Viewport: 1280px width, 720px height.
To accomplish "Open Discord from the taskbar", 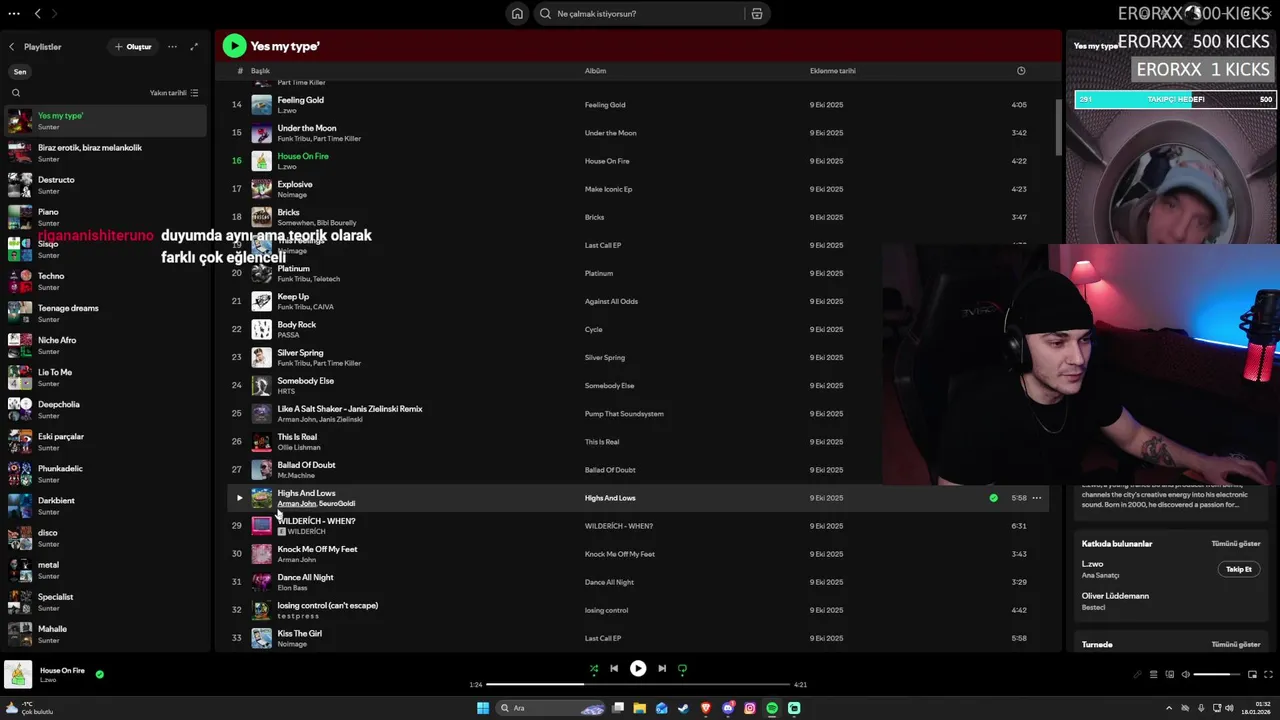I will pos(728,708).
